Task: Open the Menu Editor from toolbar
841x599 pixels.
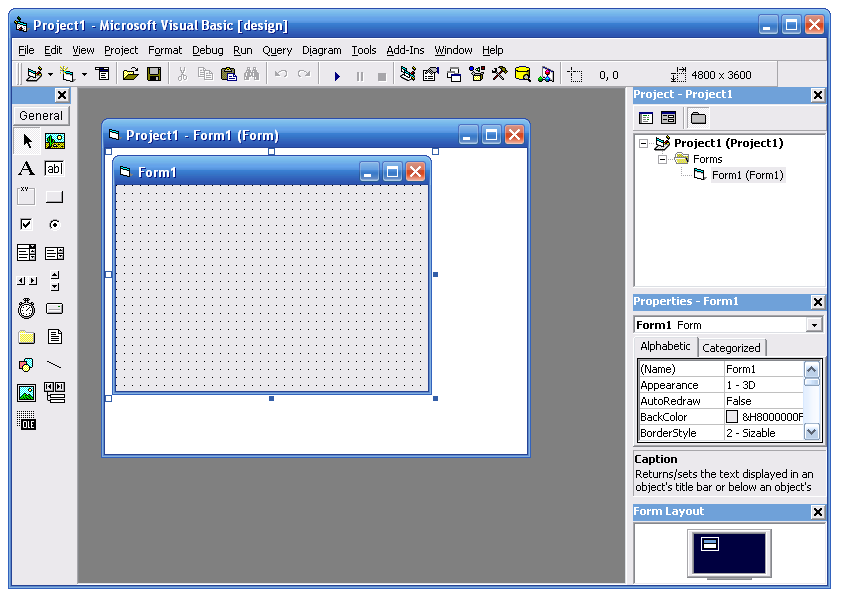Action: pos(102,74)
